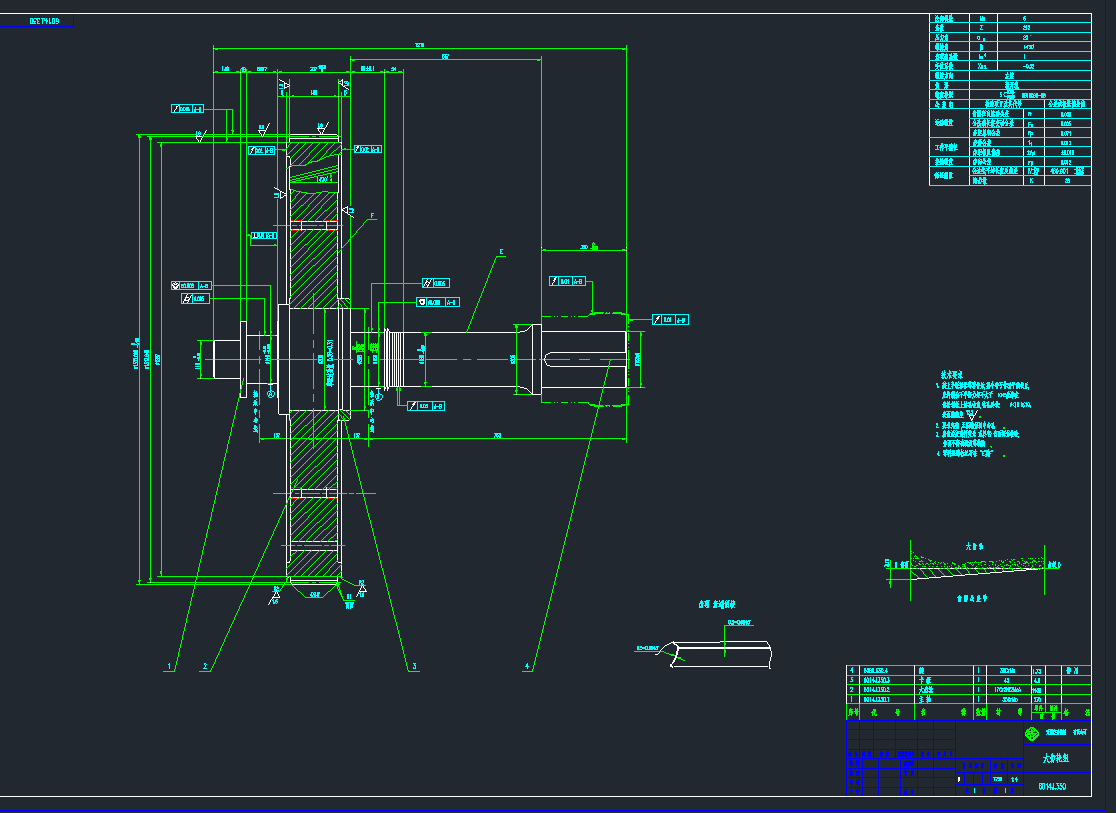Click the green company logo in title block
Viewport: 1116px width, 813px height.
pyautogui.click(x=1031, y=733)
